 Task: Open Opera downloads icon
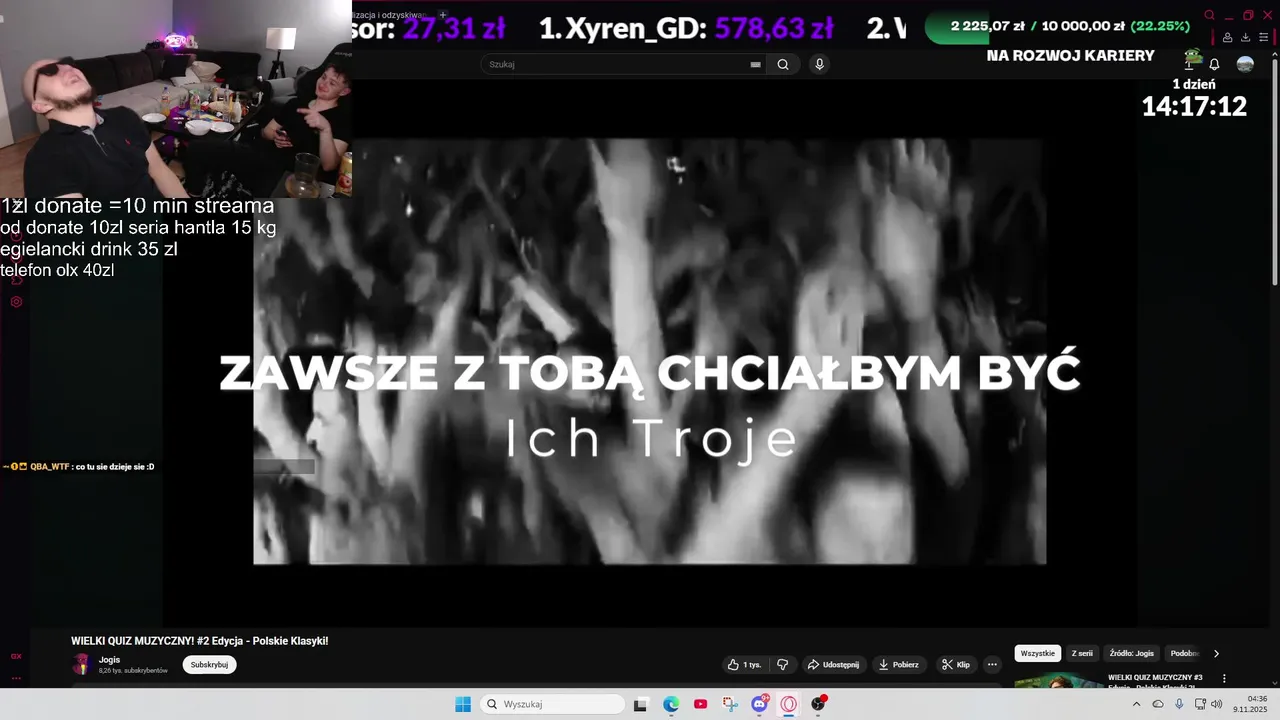(x=1245, y=38)
